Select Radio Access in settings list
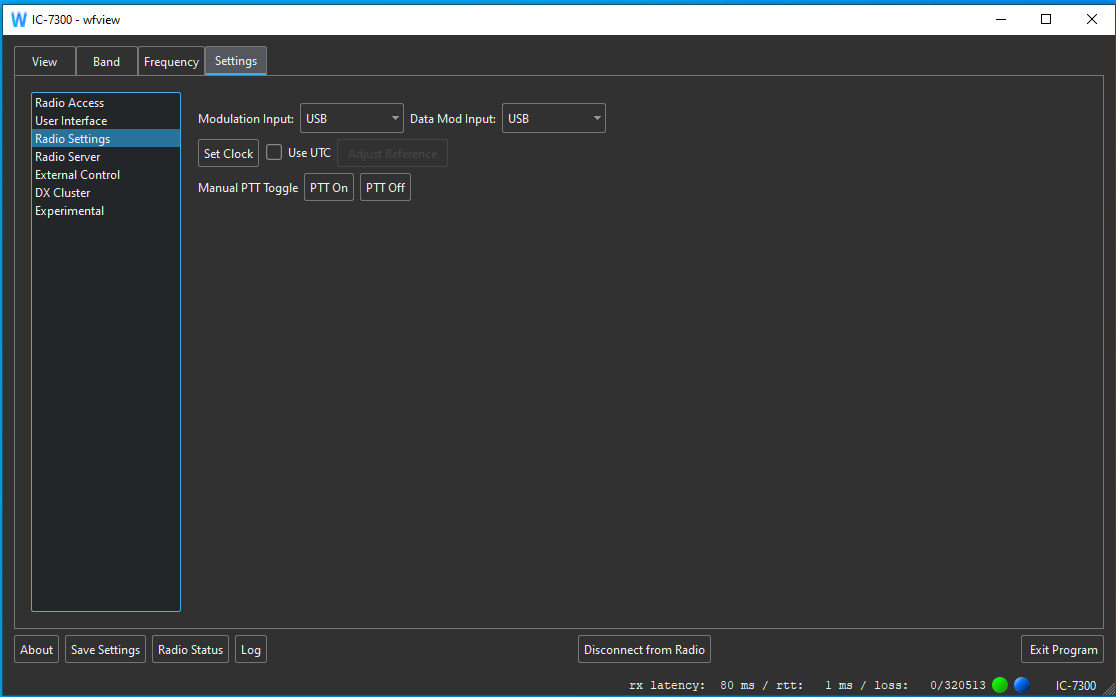 [70, 103]
